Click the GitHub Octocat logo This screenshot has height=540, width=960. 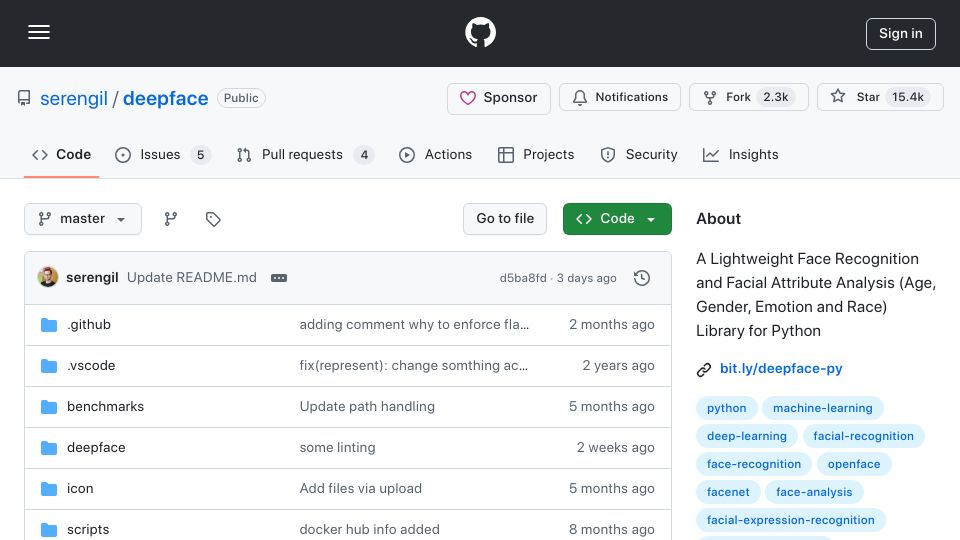pos(480,32)
